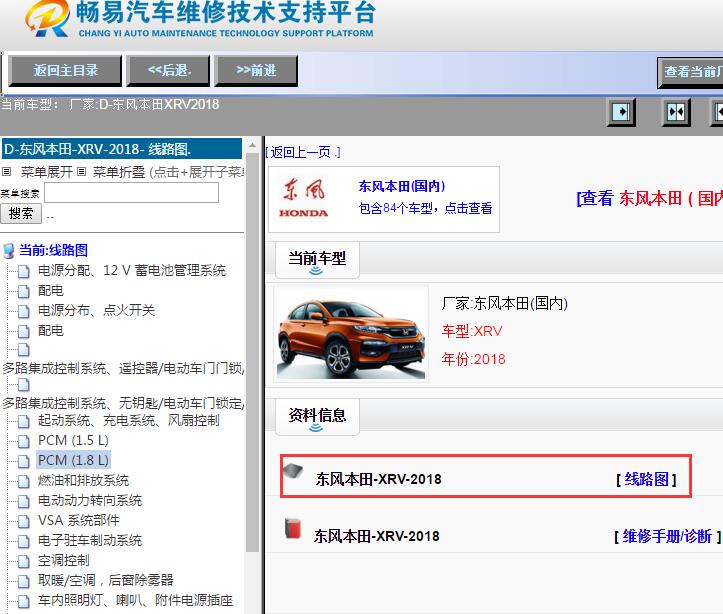
Task: Open the 线路图 link
Action: tap(646, 479)
